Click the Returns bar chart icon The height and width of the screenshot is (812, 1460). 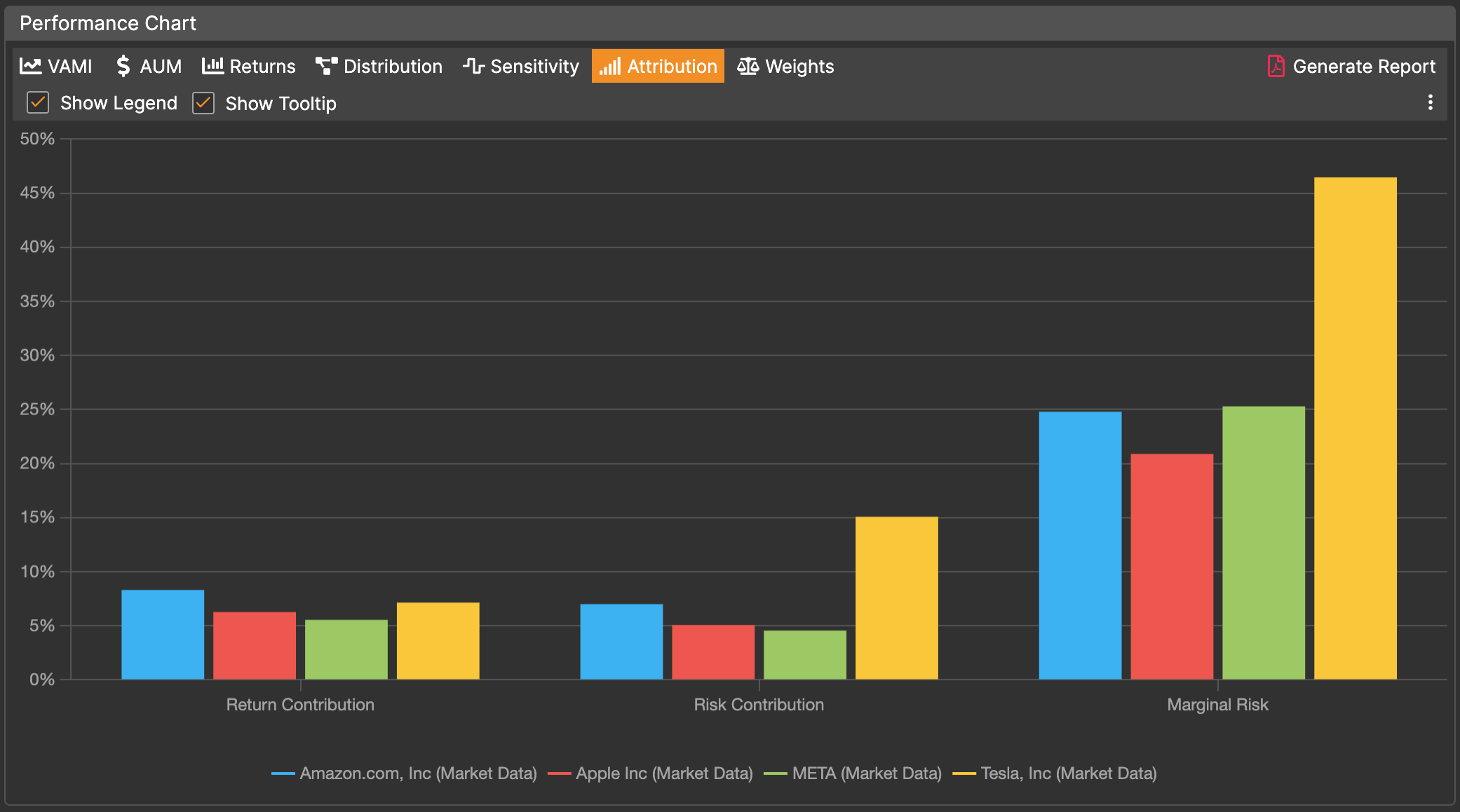[x=212, y=66]
